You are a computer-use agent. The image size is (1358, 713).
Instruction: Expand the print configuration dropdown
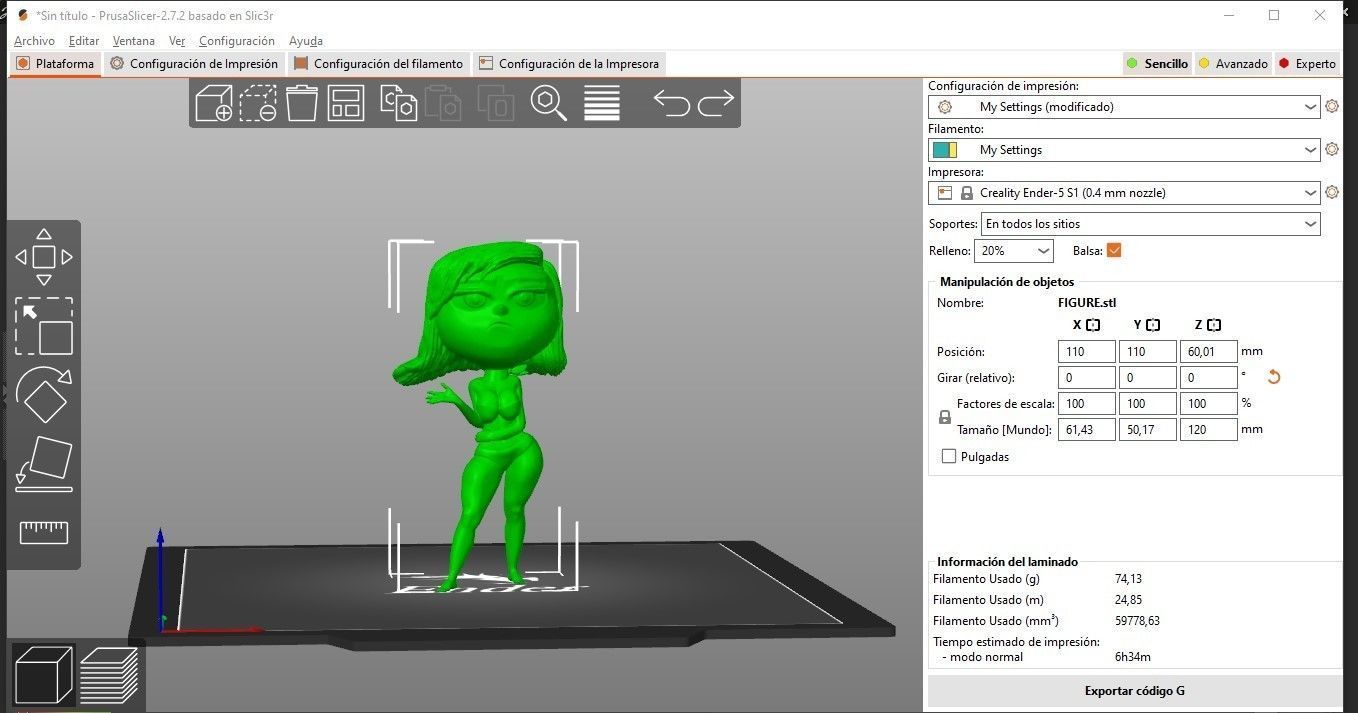1124,107
